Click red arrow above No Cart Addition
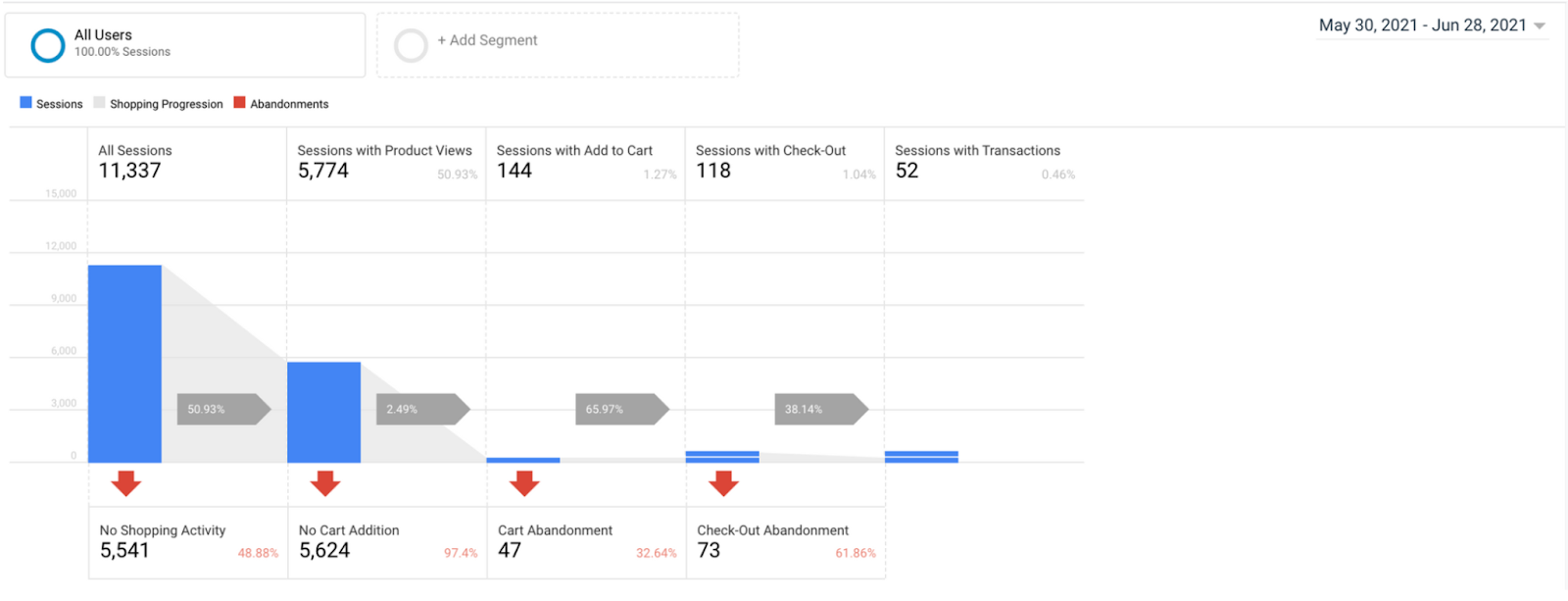This screenshot has height=601, width=1568. (x=324, y=482)
